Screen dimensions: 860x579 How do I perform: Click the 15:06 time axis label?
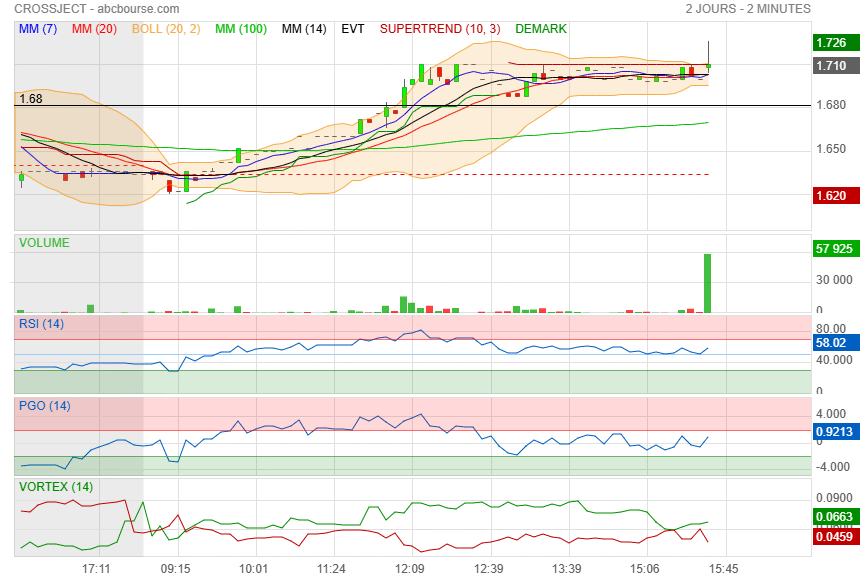pyautogui.click(x=644, y=569)
